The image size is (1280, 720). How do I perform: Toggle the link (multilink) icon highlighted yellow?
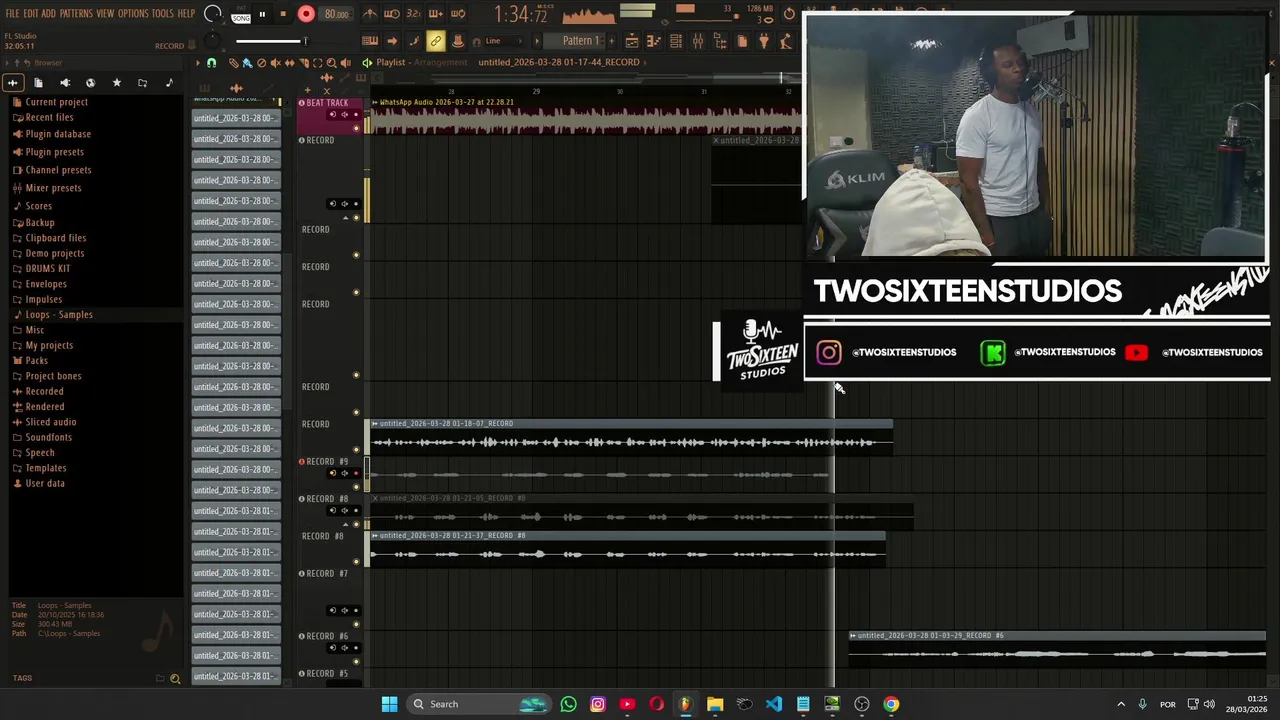[x=436, y=41]
